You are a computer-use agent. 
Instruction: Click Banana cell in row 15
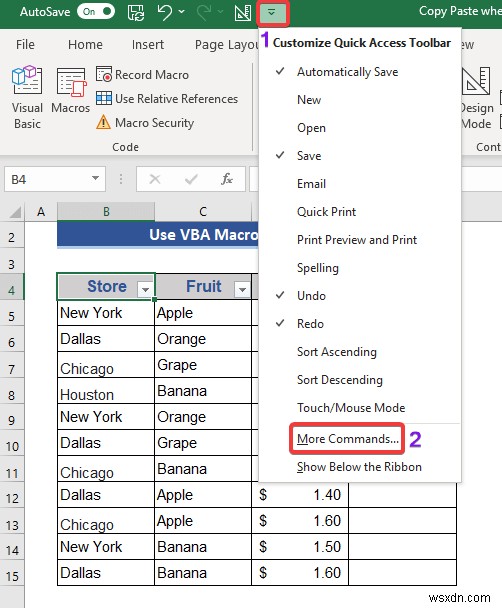pos(203,573)
